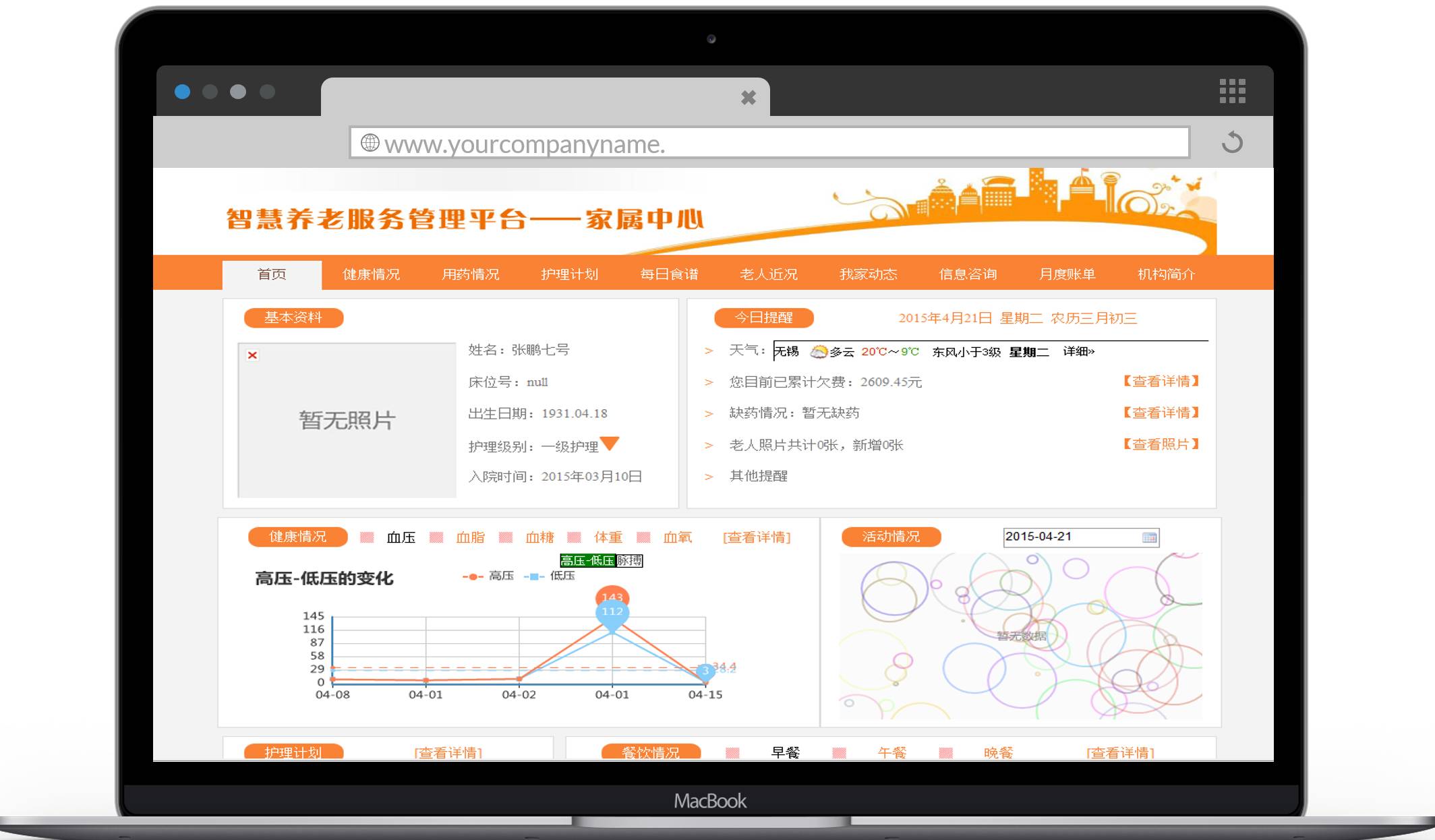Click the weather cloud icon
The image size is (1435, 840).
pos(818,351)
